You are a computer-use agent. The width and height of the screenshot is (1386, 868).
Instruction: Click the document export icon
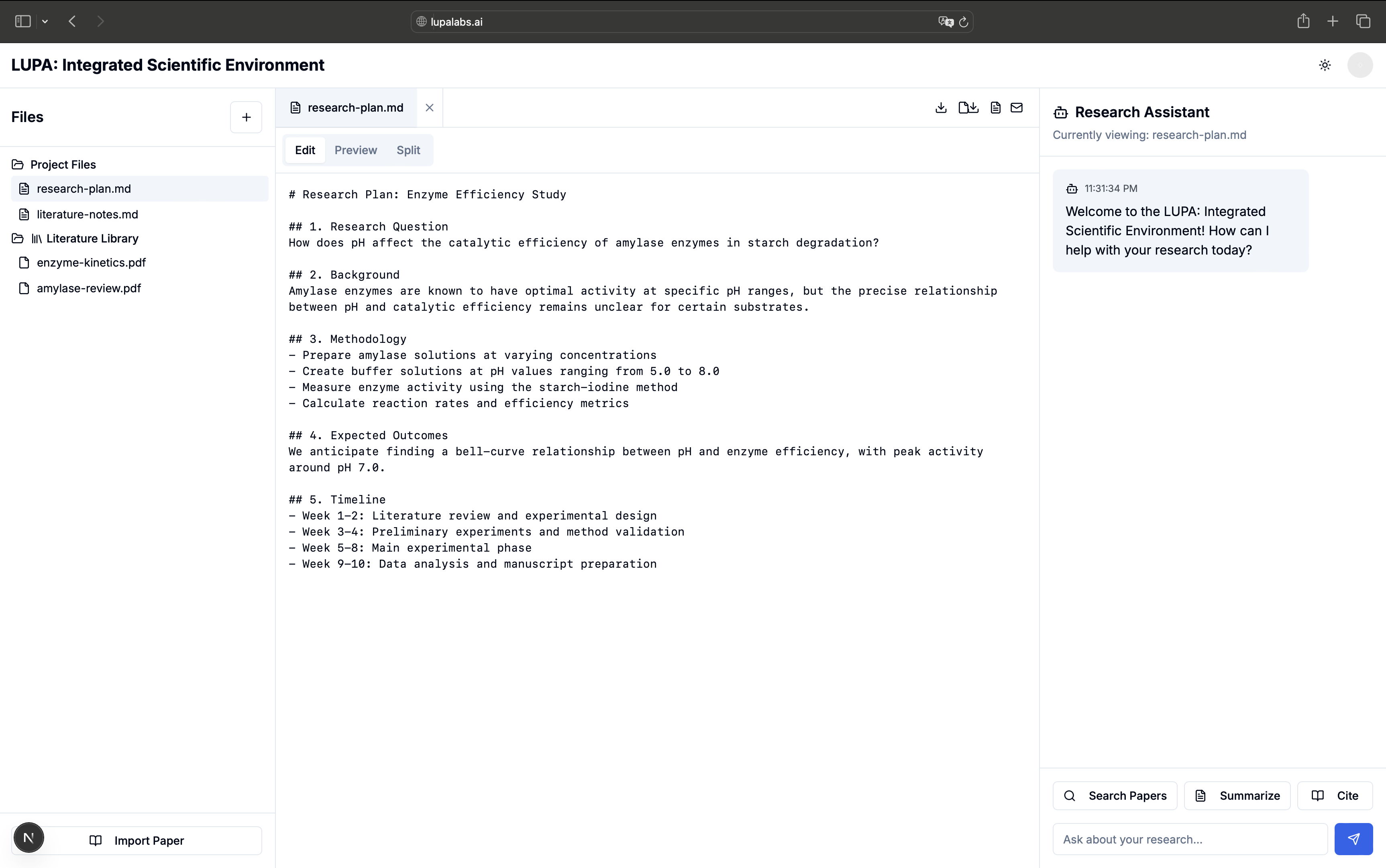(996, 107)
